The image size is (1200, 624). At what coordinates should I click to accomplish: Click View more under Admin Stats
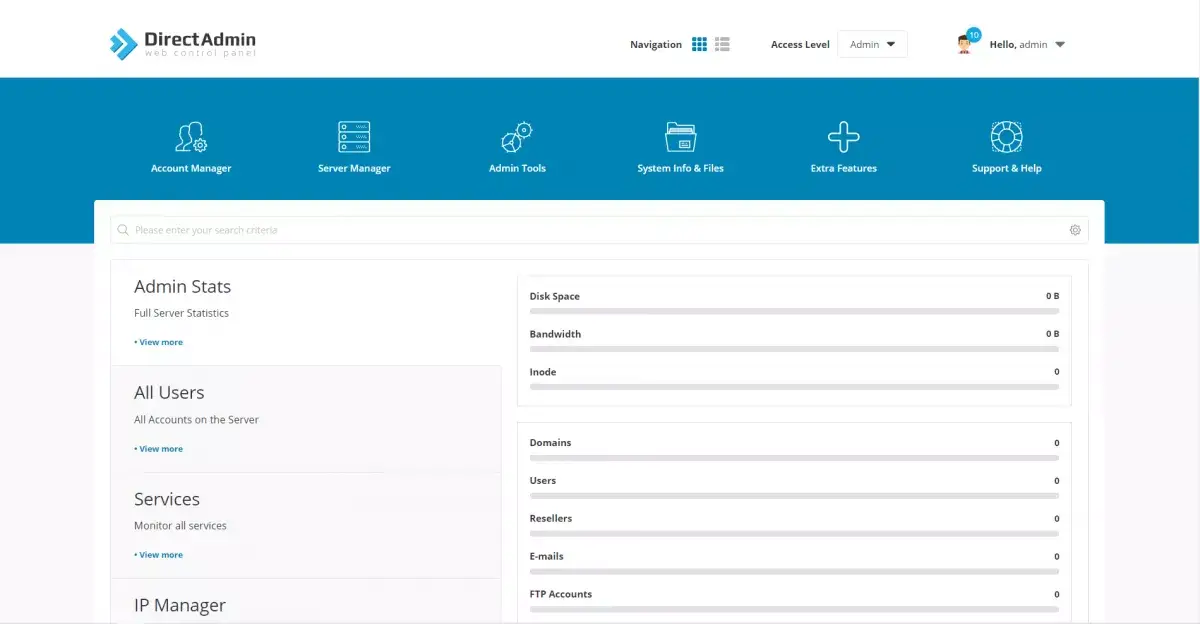pos(159,342)
